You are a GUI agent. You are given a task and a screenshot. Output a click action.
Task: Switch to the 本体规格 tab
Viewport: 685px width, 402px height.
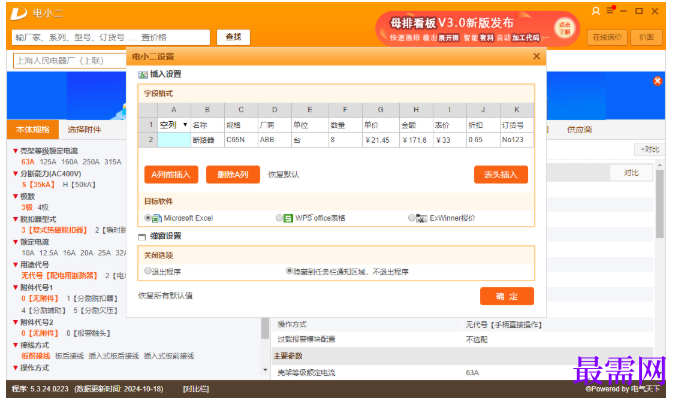tap(33, 129)
